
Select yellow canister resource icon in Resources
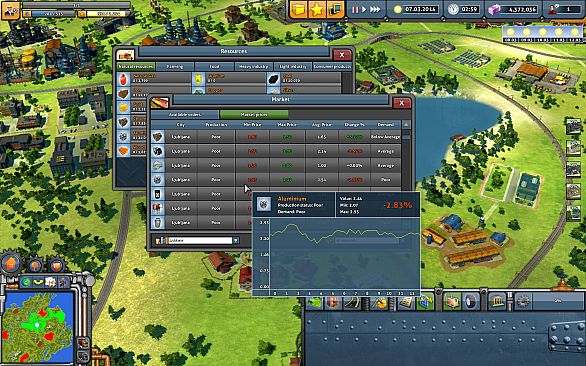198,79
